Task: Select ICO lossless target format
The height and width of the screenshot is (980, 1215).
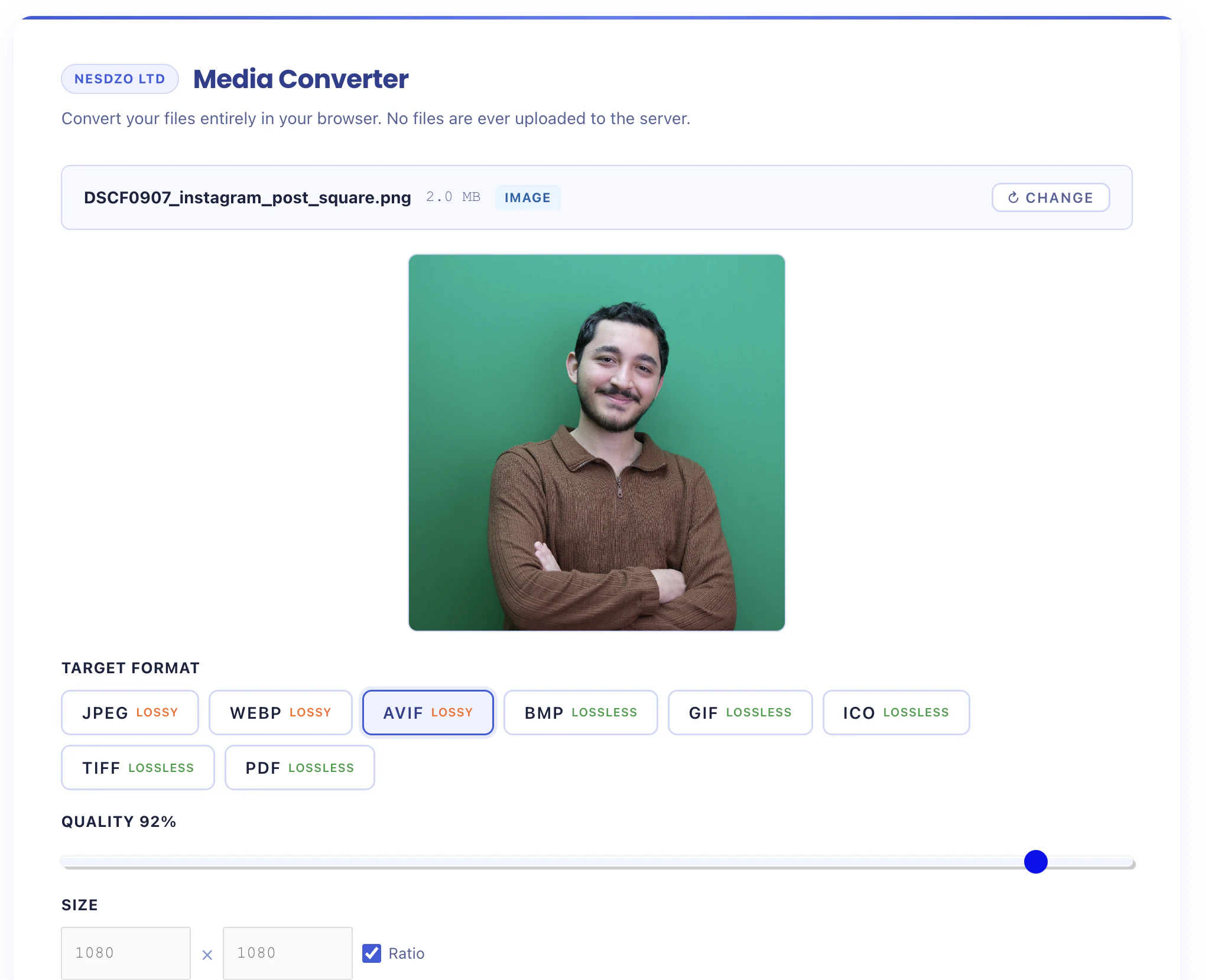Action: click(896, 712)
